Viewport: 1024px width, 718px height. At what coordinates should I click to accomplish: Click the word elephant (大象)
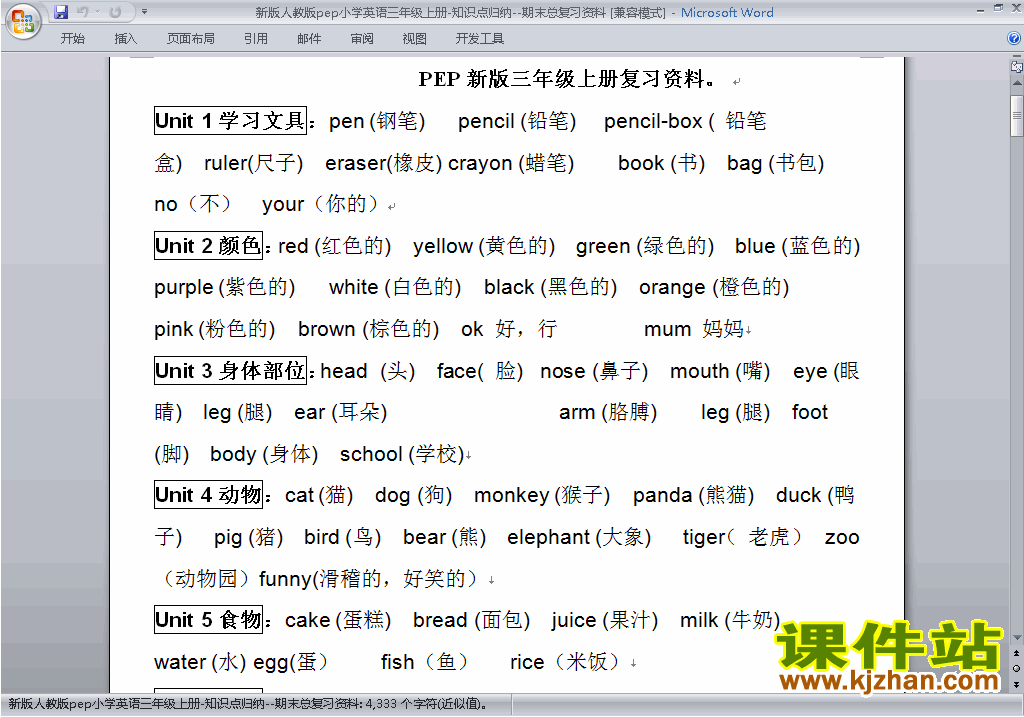point(579,537)
